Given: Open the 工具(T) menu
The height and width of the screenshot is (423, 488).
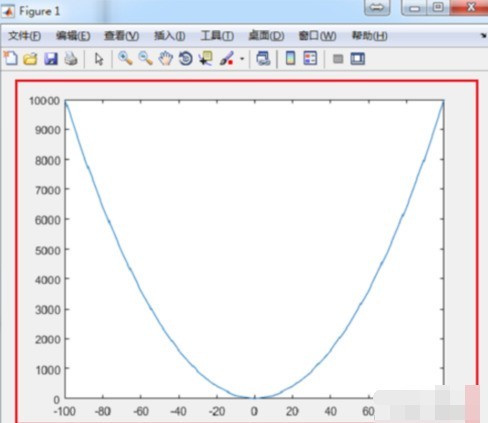Looking at the screenshot, I should click(217, 36).
